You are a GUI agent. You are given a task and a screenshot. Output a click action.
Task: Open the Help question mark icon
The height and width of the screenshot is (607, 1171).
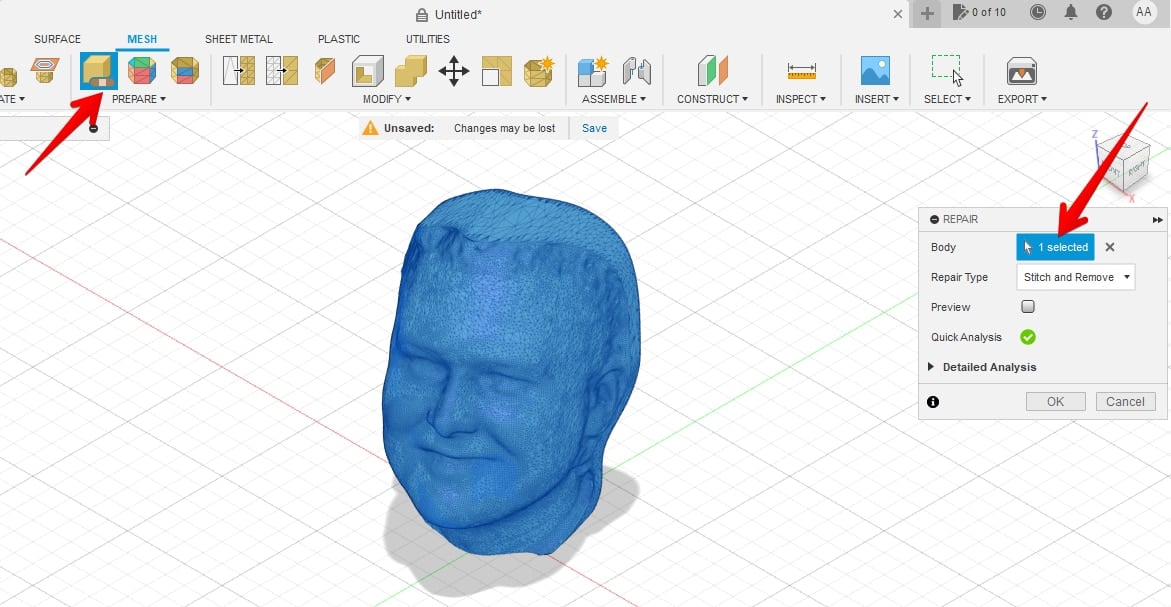click(1104, 12)
